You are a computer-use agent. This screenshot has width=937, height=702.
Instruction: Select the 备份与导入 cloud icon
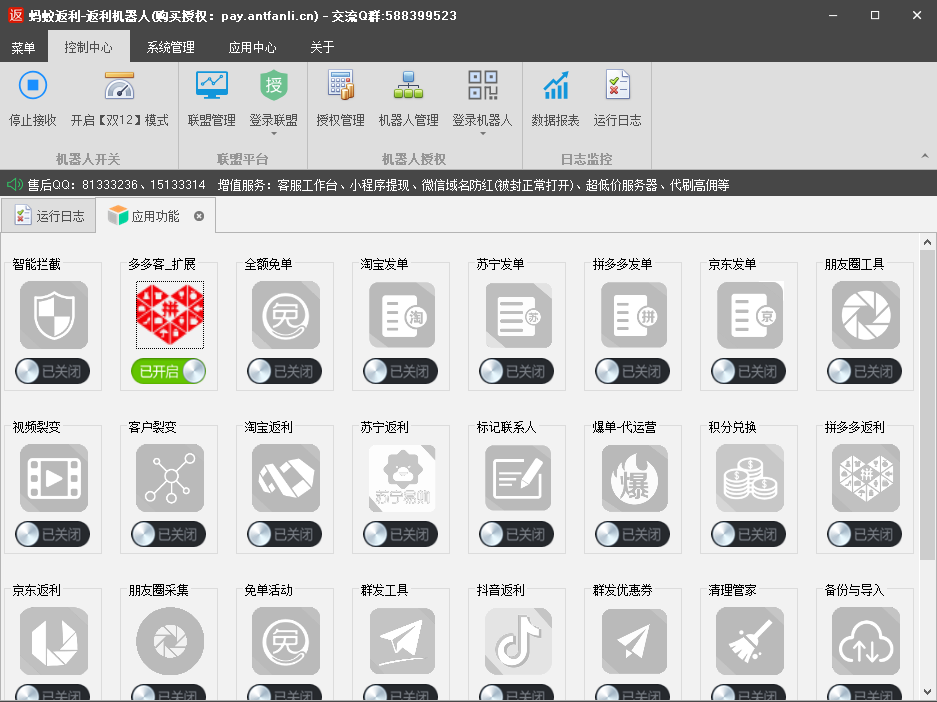pyautogui.click(x=865, y=641)
